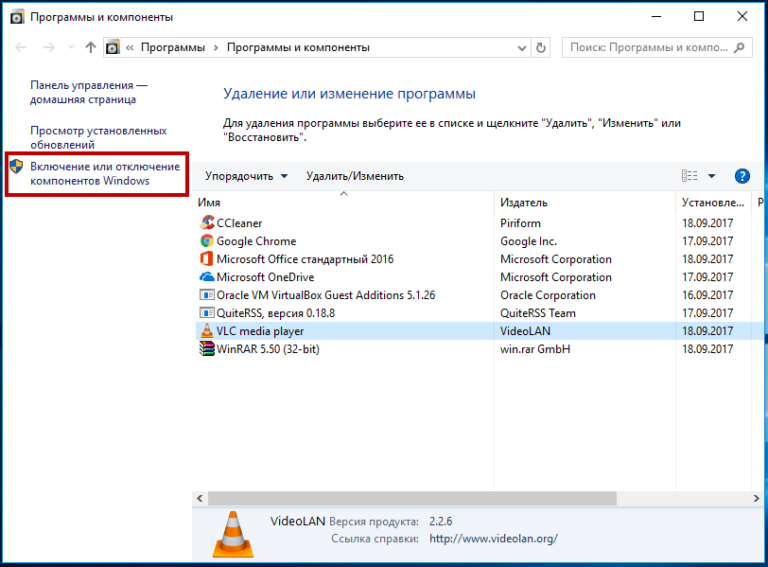This screenshot has height=567, width=768.
Task: Select Oracle VM VirtualBox Guest Additions 5.1.26
Action: [326, 295]
